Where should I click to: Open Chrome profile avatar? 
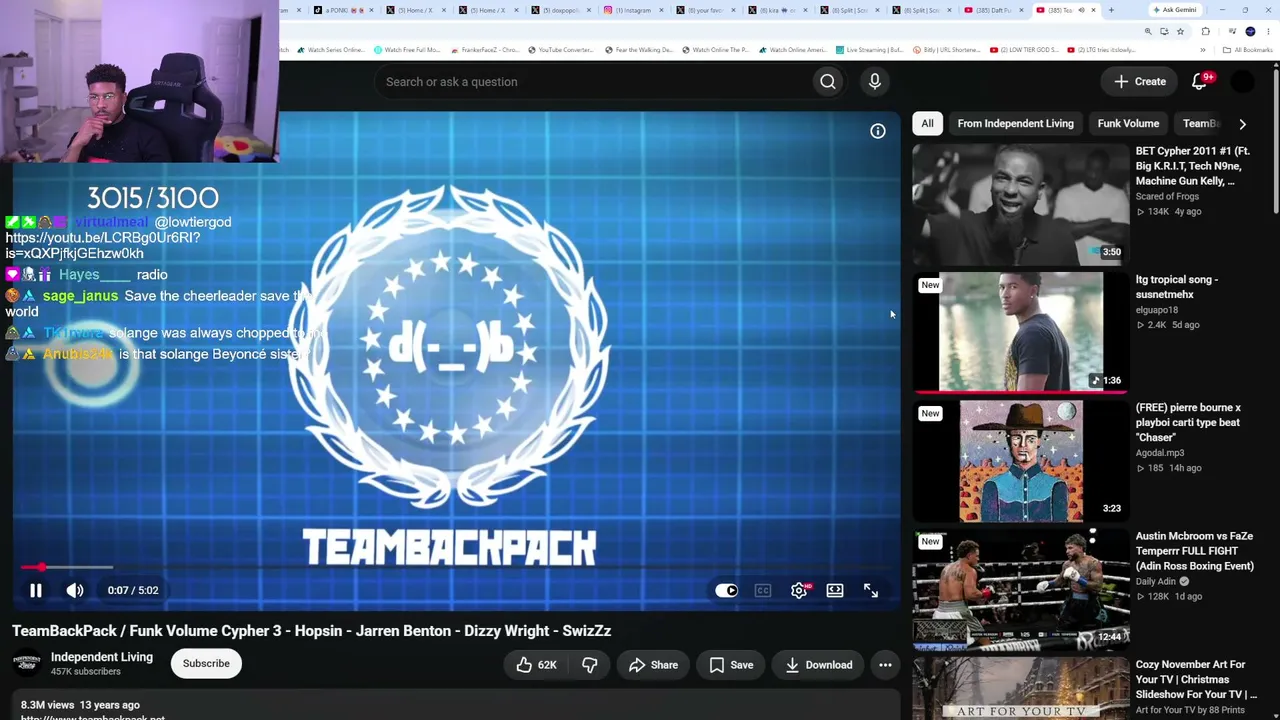1250,32
